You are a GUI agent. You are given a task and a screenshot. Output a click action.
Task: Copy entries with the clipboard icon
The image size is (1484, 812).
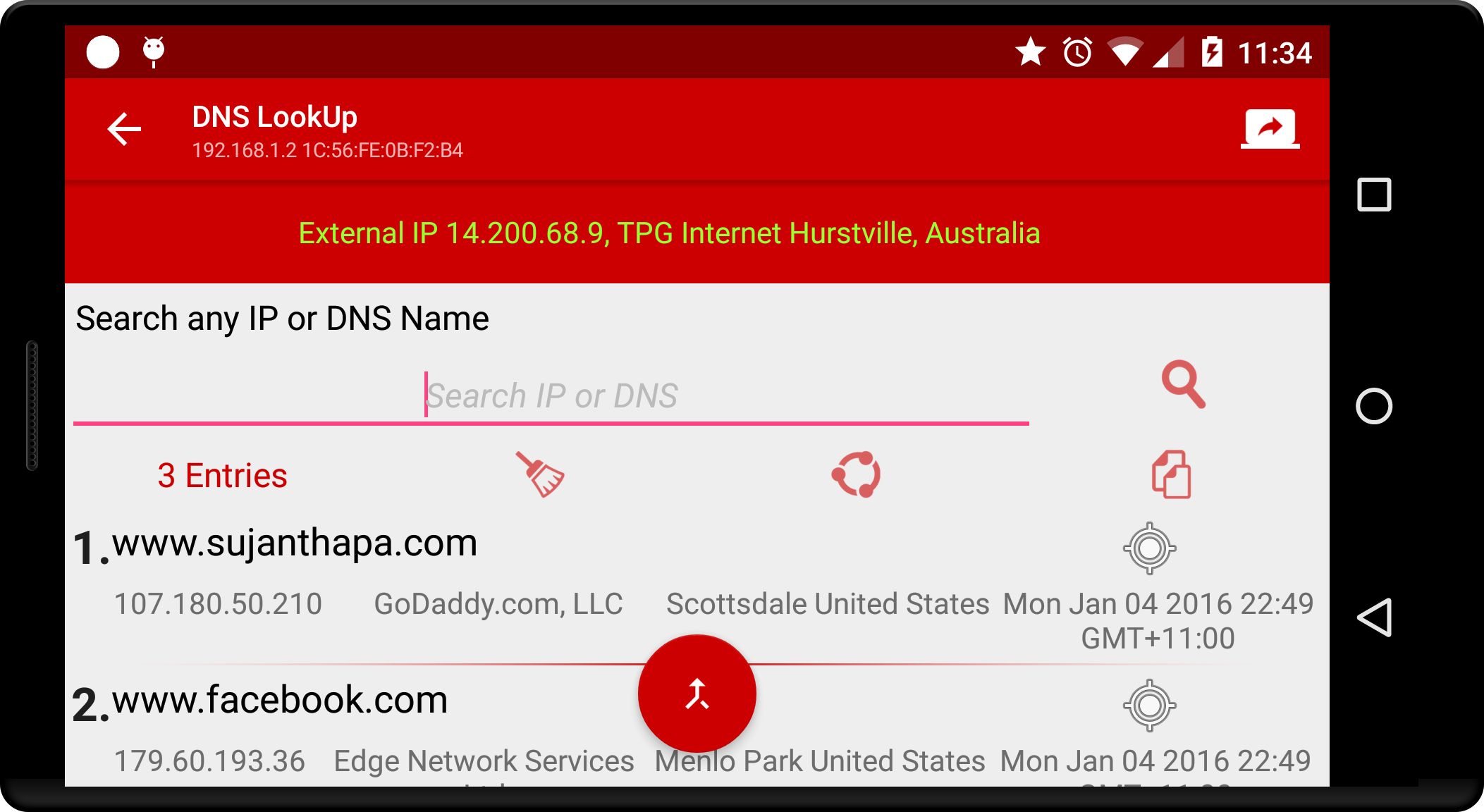(x=1171, y=474)
